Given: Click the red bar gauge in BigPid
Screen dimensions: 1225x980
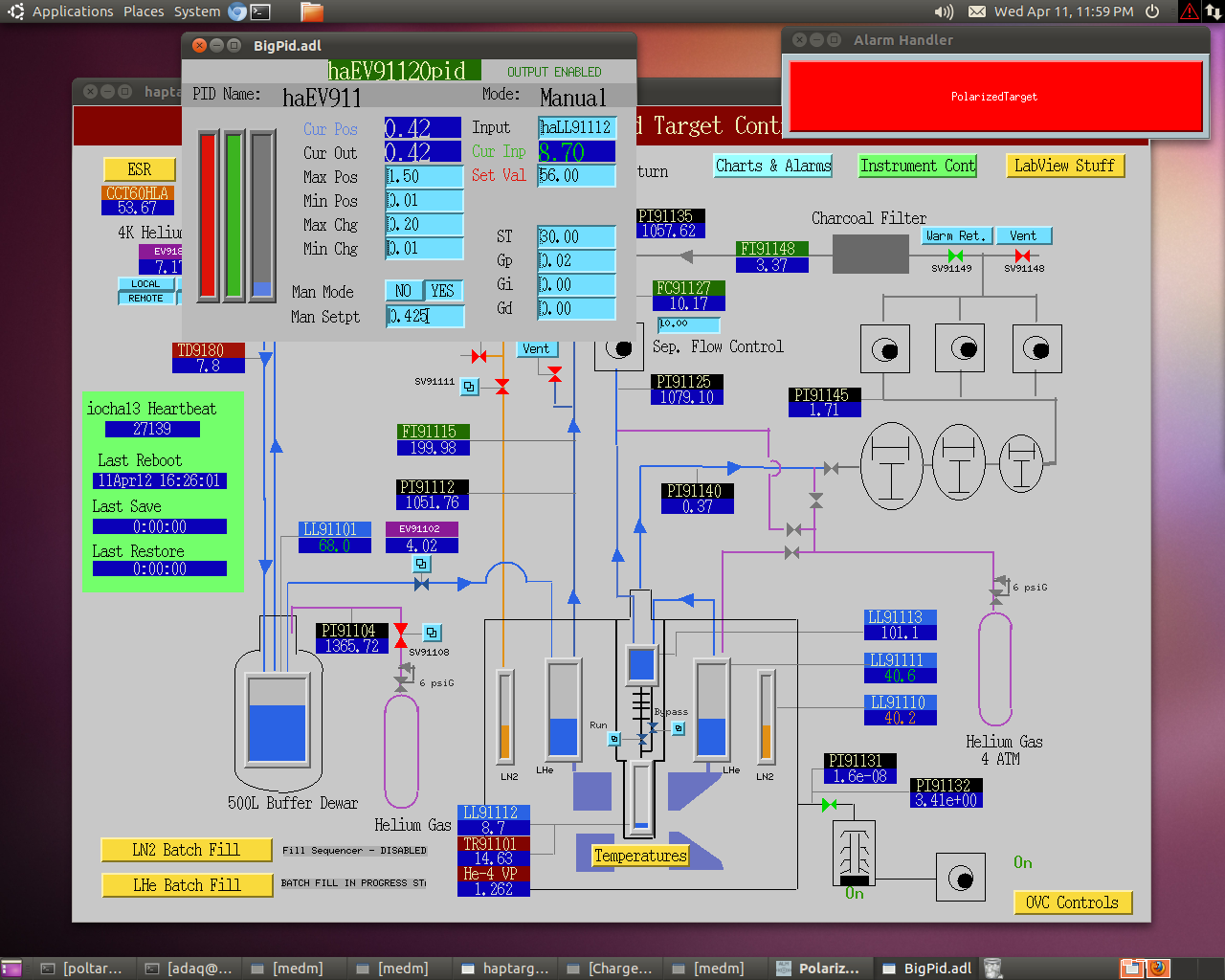Looking at the screenshot, I should 209,217.
